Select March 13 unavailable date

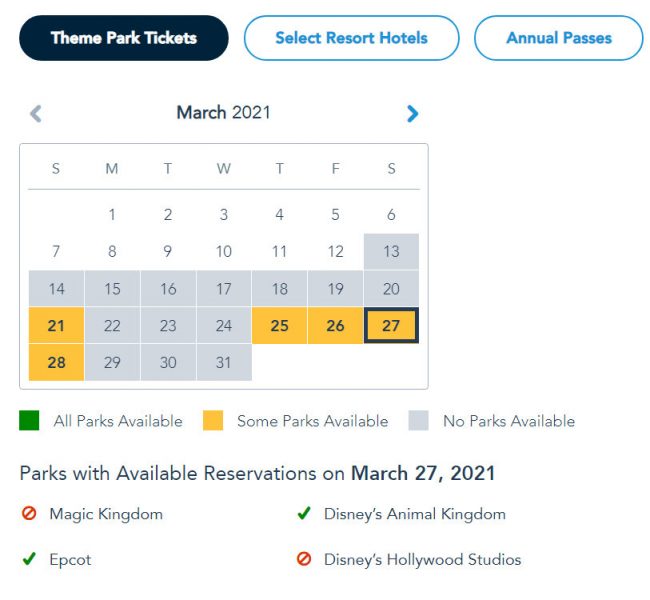pos(391,251)
